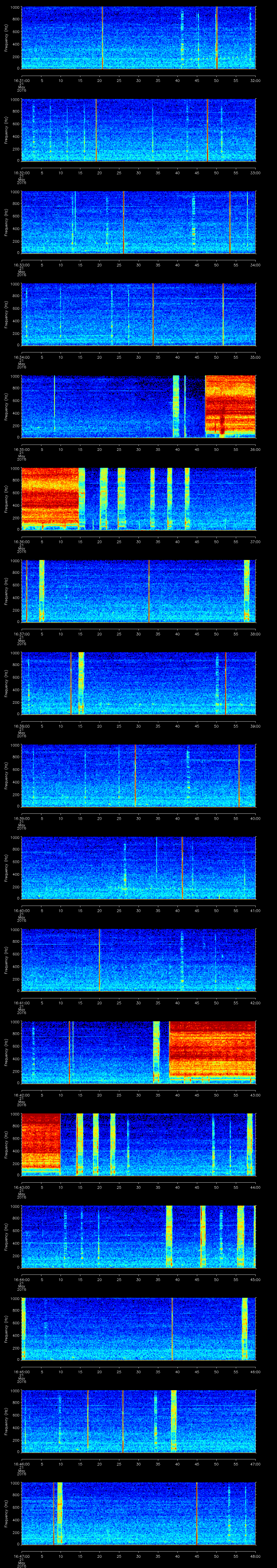Click the 46:00 end time label
277x1568 pixels.
pyautogui.click(x=255, y=1371)
